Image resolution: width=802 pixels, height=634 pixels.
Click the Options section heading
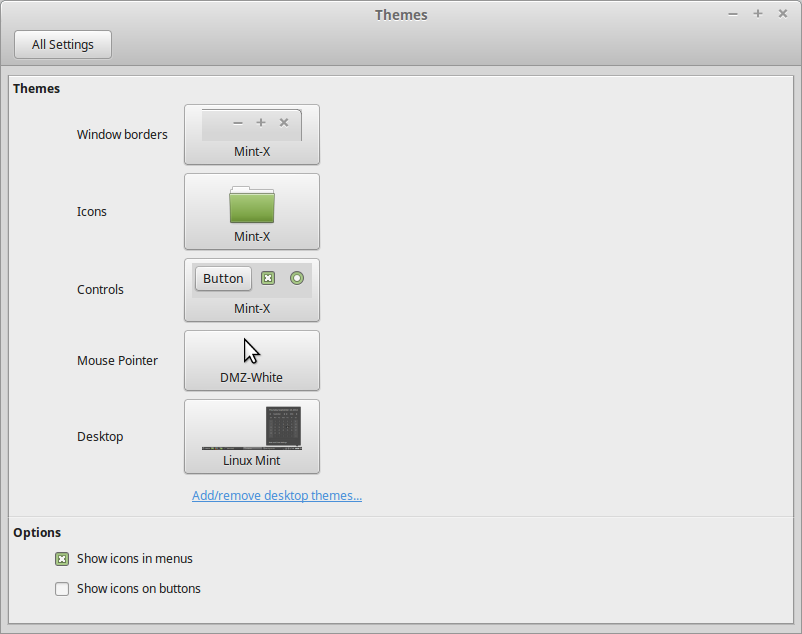point(37,532)
